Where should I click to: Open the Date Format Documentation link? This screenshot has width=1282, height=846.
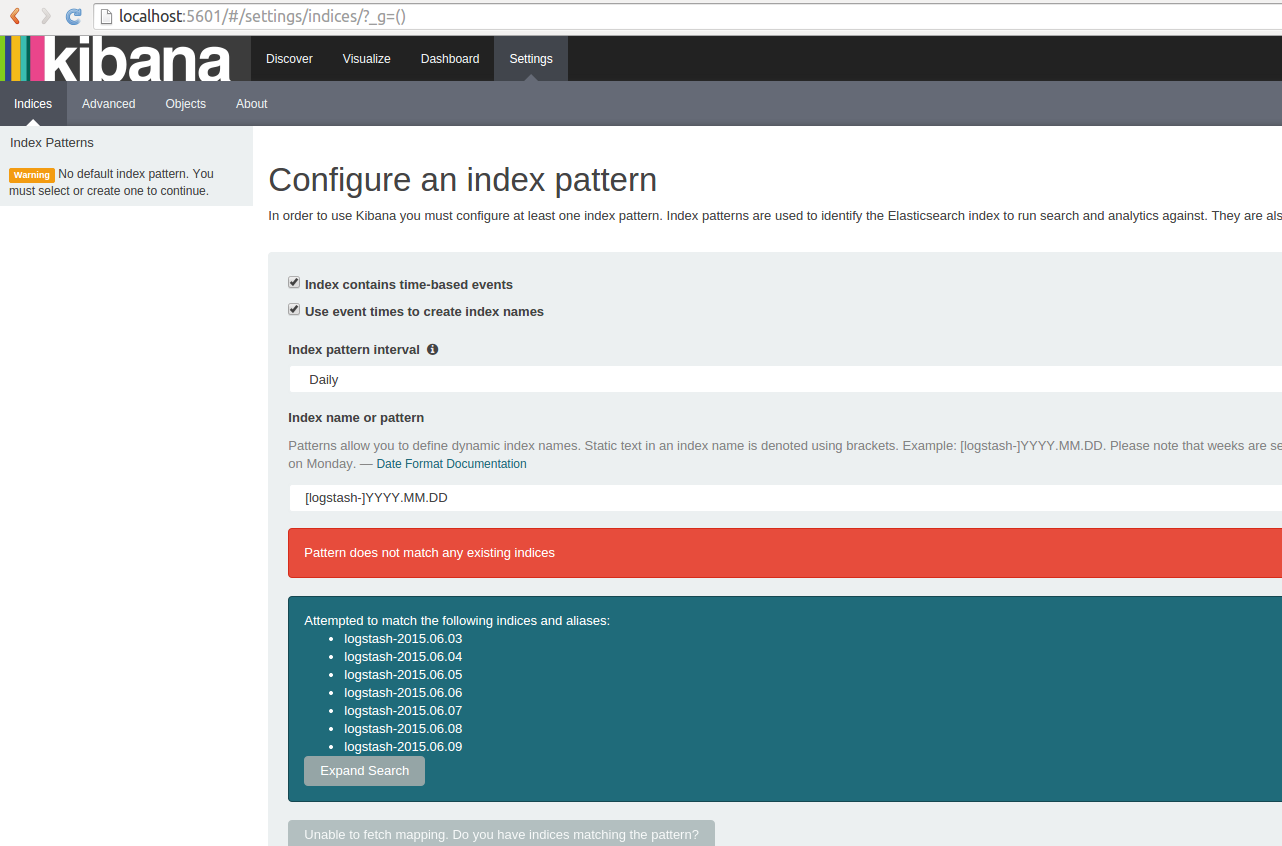click(x=451, y=464)
